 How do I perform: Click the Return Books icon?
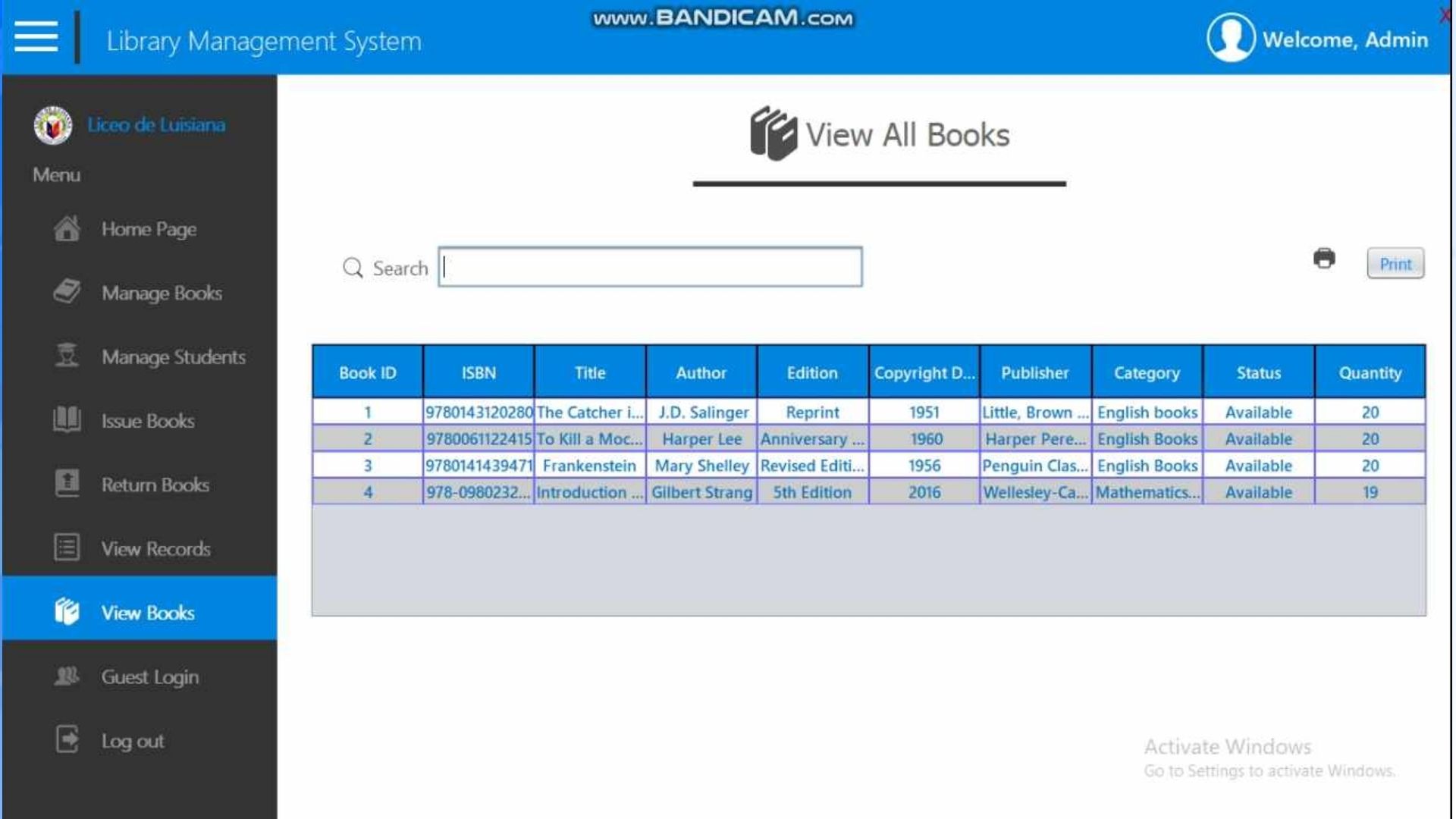(x=67, y=485)
